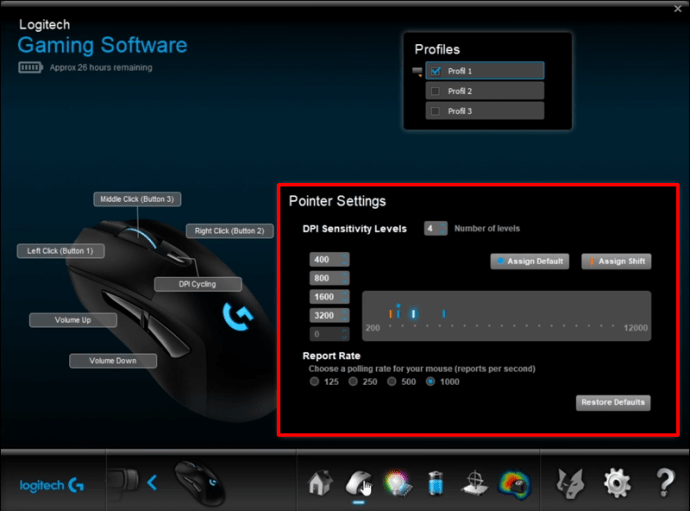The image size is (690, 511).
Task: Open the settings gear icon
Action: (617, 483)
